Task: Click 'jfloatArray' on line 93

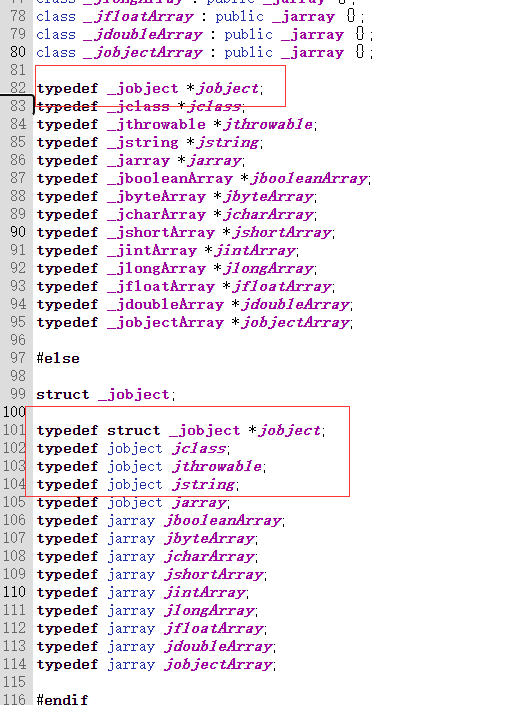Action: coord(281,286)
